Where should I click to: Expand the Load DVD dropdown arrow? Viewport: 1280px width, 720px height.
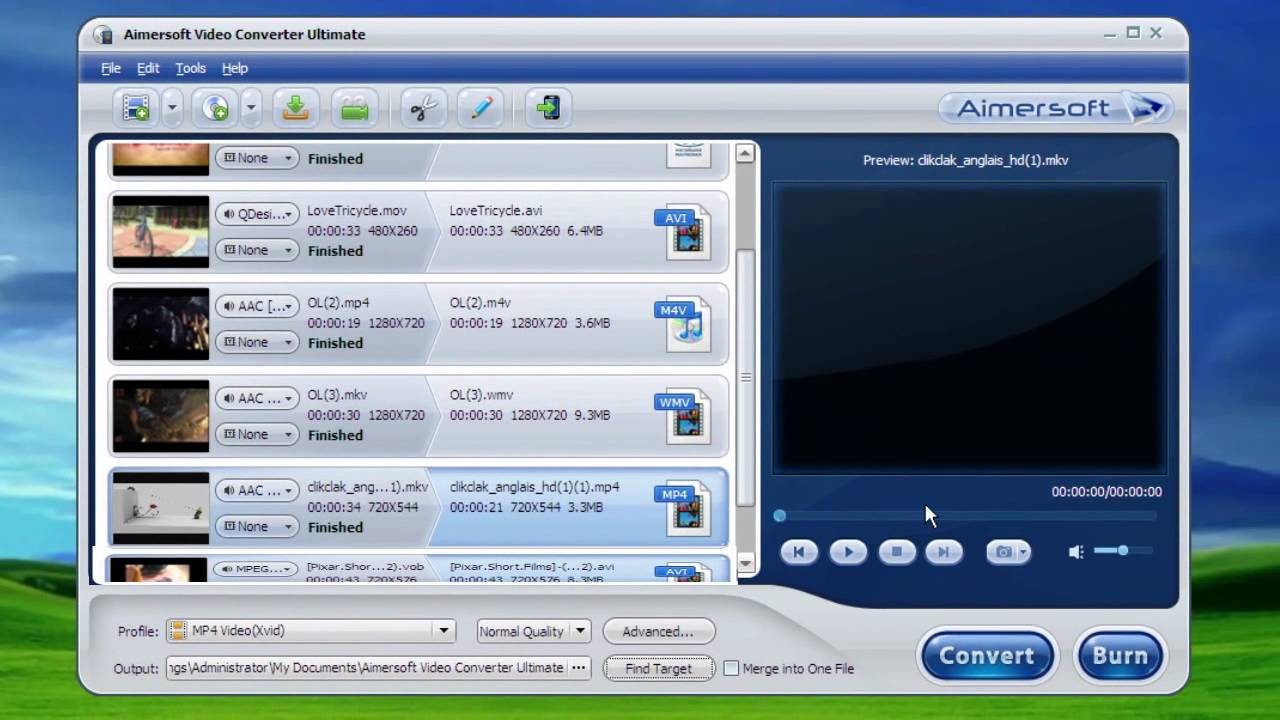(251, 108)
